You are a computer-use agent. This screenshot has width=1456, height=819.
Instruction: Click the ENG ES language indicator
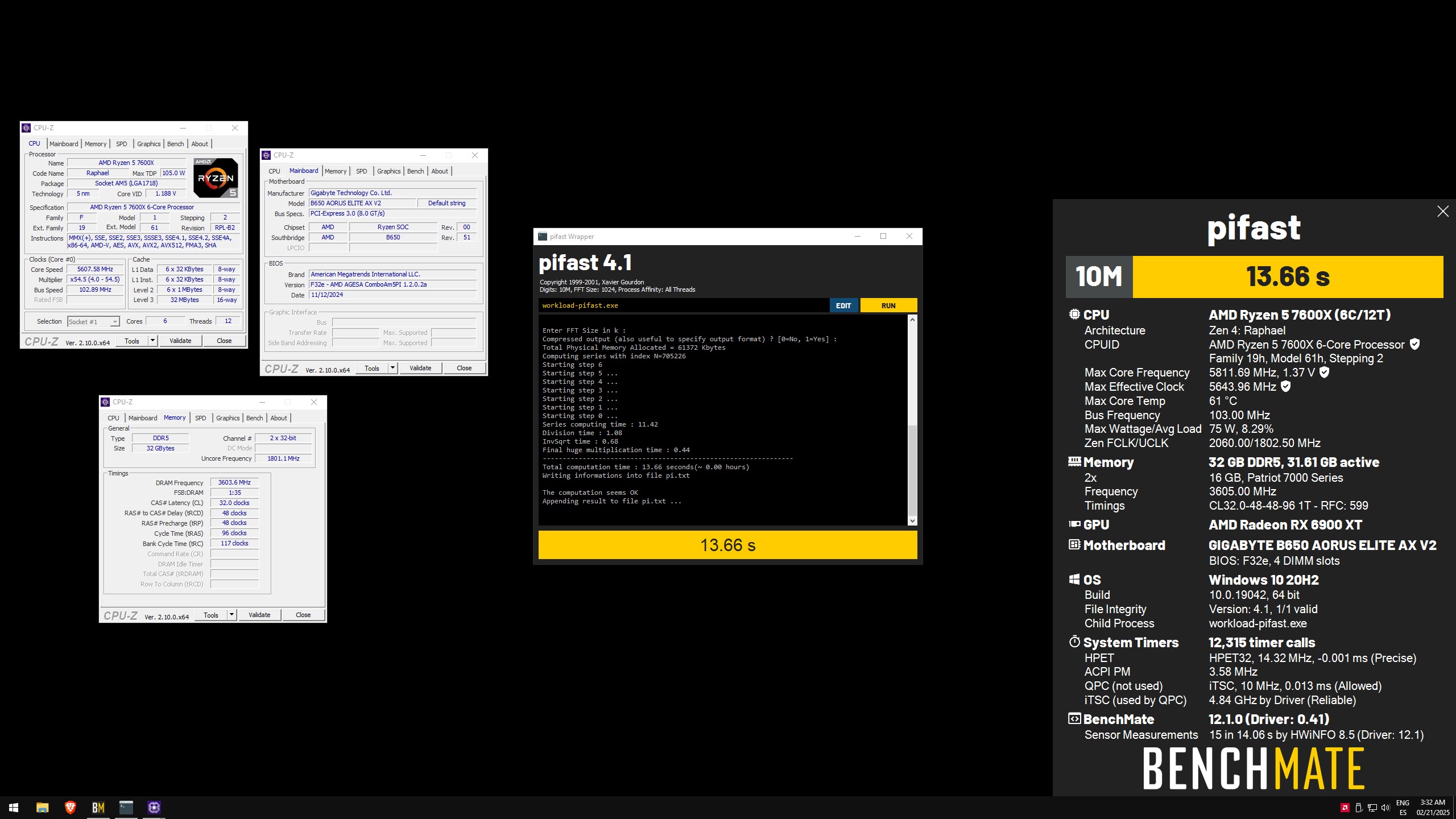1403,808
